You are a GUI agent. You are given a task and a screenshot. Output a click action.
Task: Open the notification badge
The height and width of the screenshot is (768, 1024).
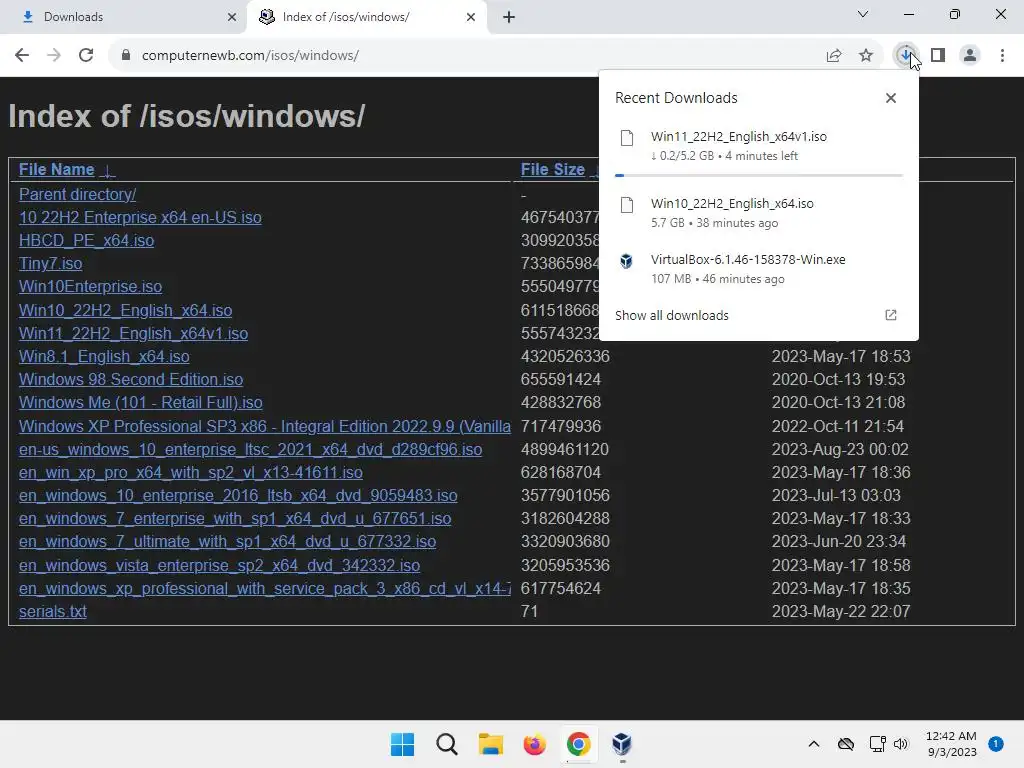click(996, 744)
